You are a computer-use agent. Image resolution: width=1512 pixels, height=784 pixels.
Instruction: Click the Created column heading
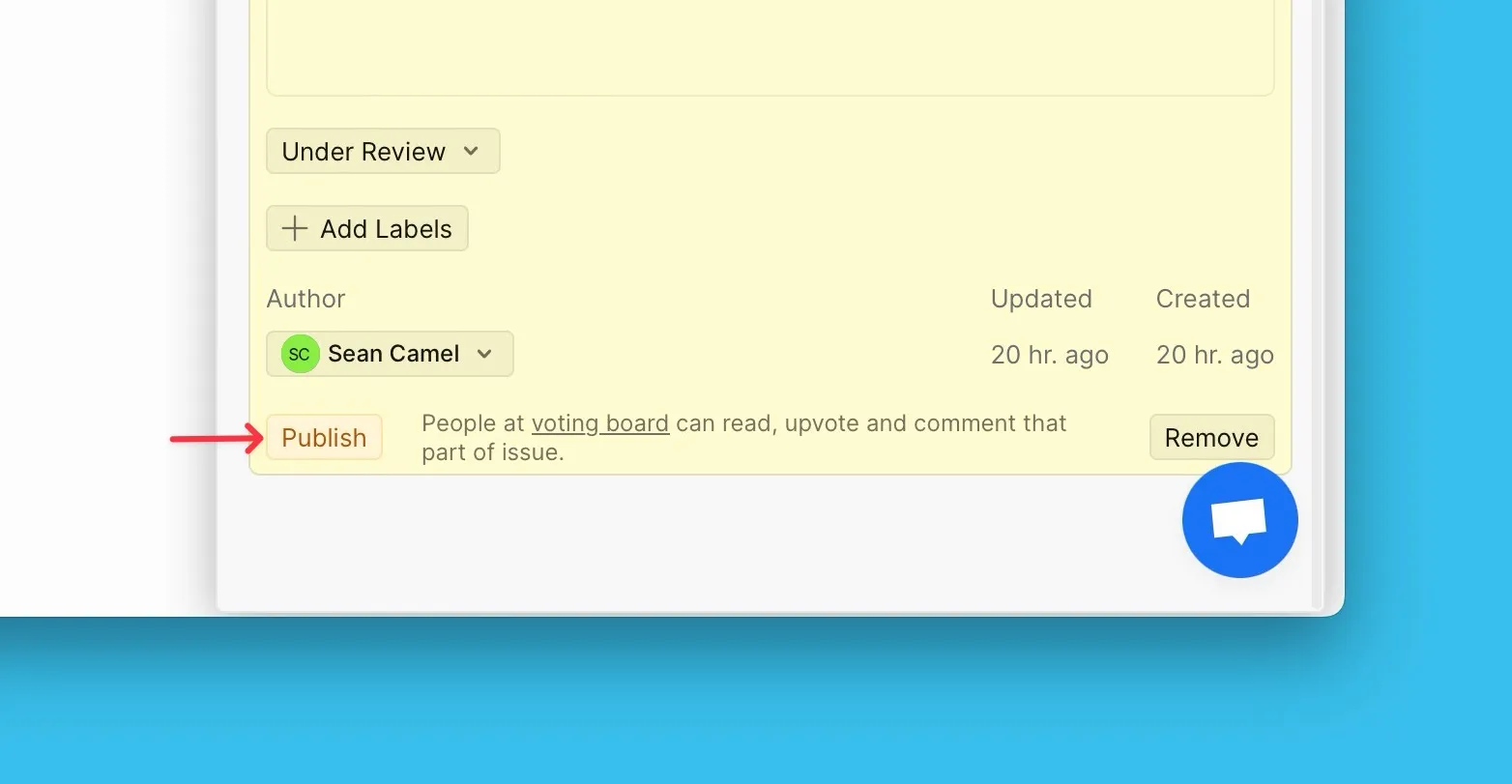coord(1203,299)
